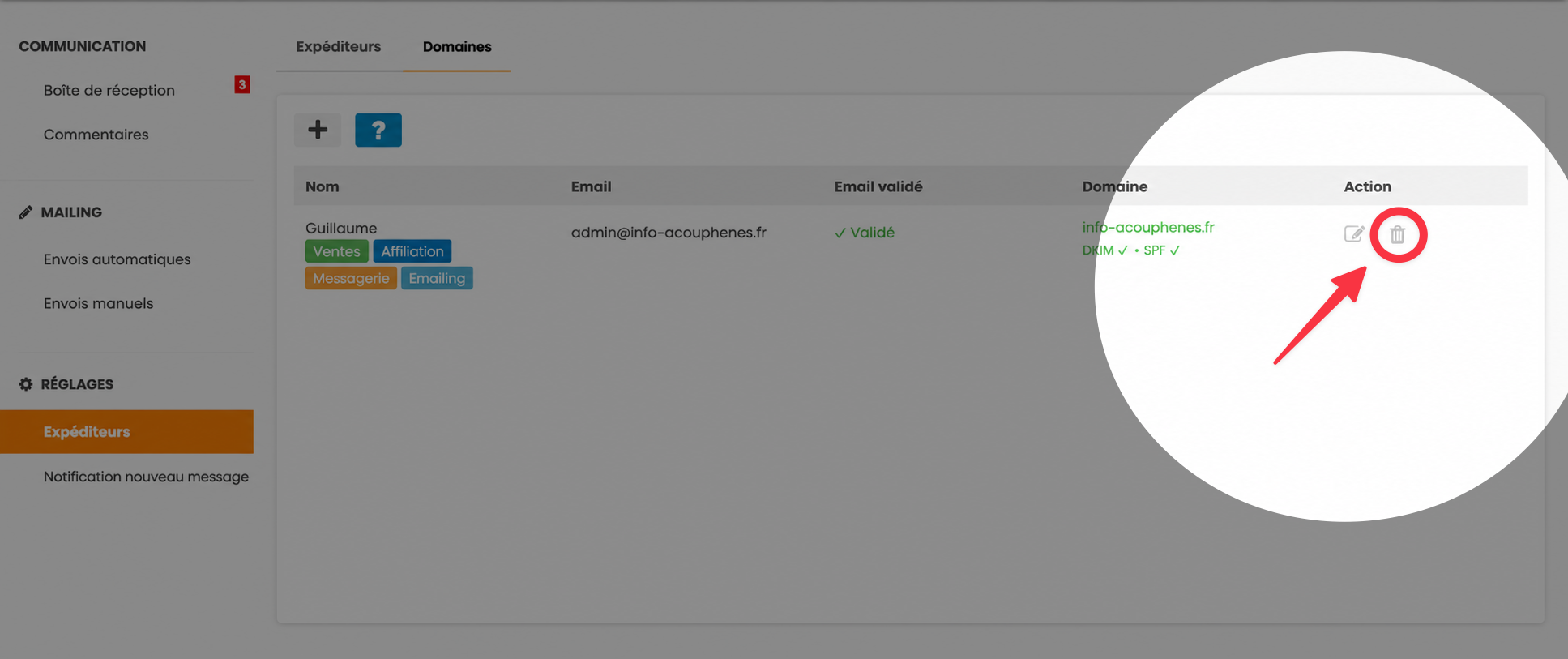
Task: Click the gear icon beside RÉGLAGES
Action: (26, 384)
